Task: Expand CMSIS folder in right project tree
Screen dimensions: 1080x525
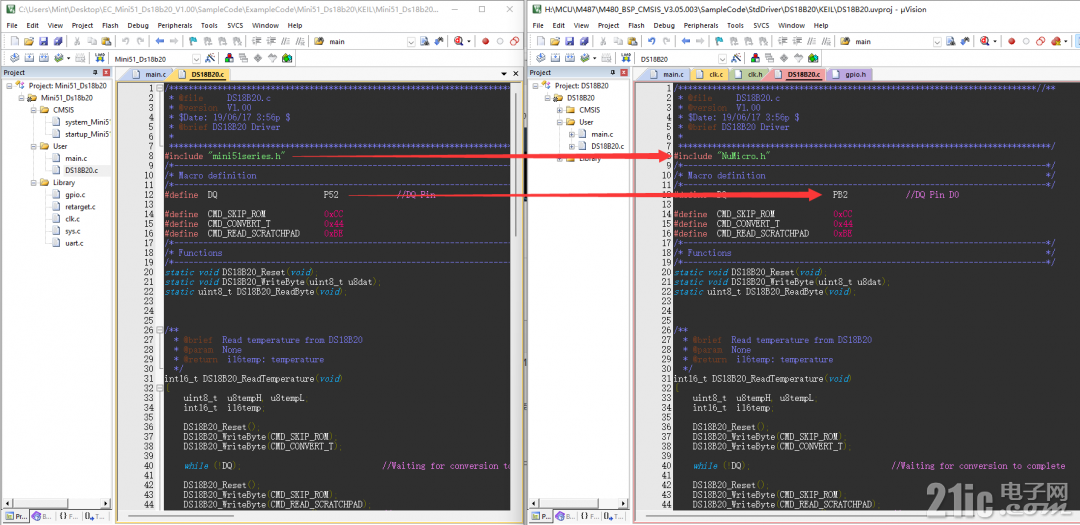Action: coord(560,110)
